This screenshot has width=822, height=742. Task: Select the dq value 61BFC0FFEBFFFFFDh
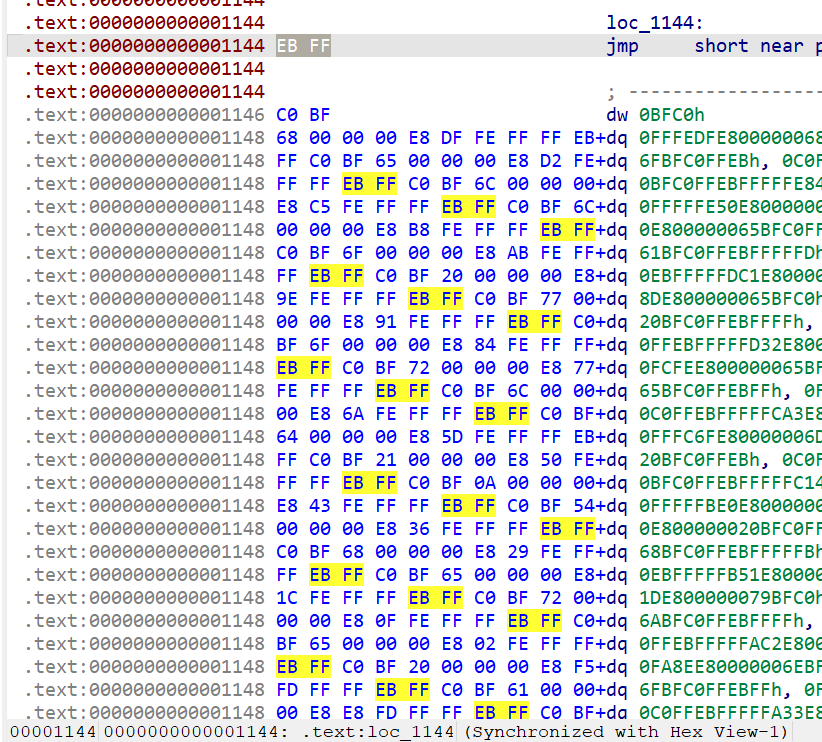click(x=730, y=253)
